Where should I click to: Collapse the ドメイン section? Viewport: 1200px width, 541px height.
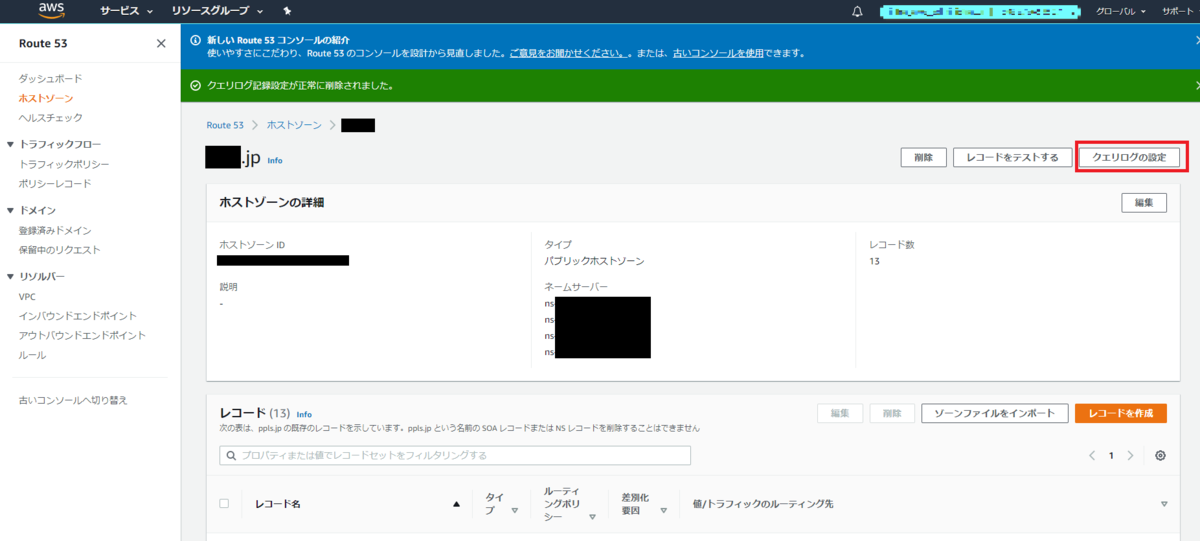[10, 211]
